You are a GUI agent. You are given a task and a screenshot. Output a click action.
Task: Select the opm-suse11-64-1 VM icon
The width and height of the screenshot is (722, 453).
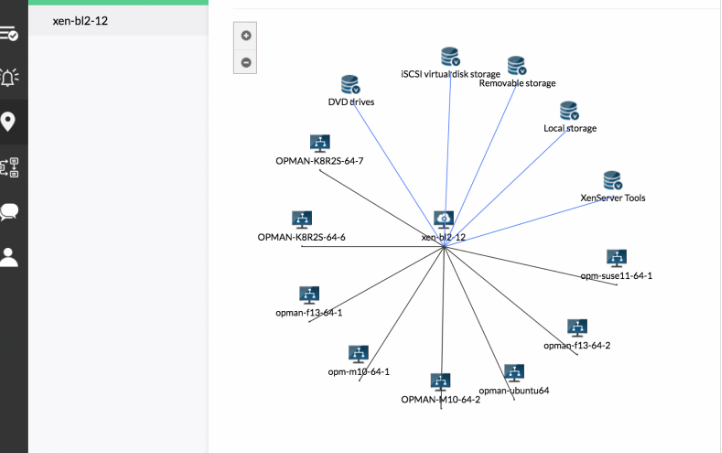[617, 258]
